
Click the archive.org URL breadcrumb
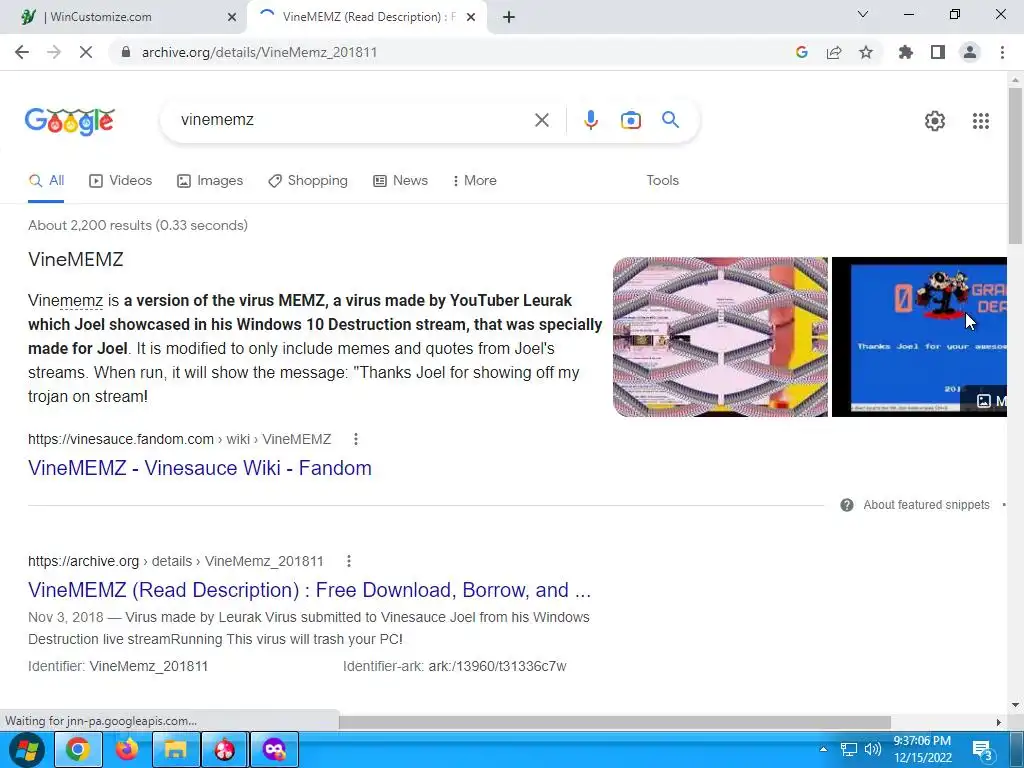pos(176,562)
